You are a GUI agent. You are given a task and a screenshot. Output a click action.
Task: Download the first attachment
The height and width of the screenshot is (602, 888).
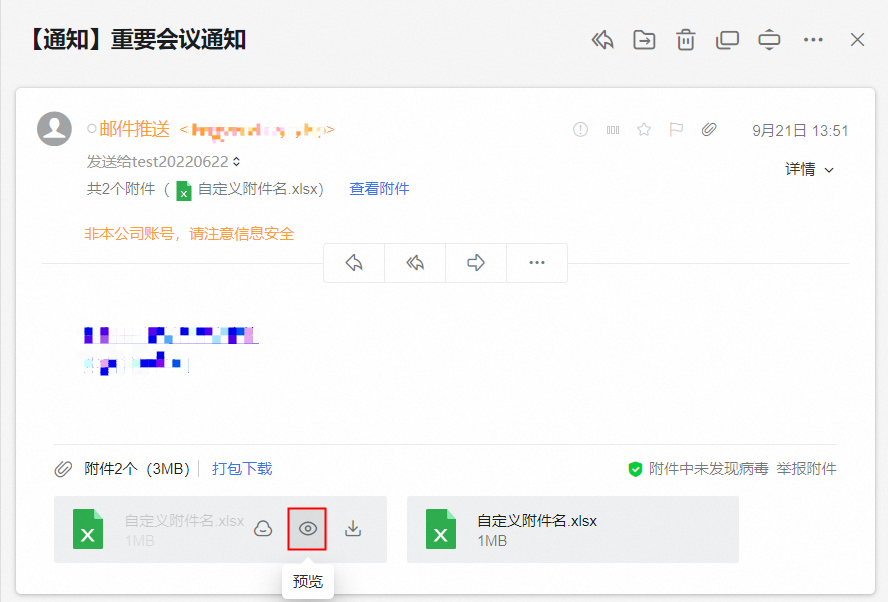(352, 529)
